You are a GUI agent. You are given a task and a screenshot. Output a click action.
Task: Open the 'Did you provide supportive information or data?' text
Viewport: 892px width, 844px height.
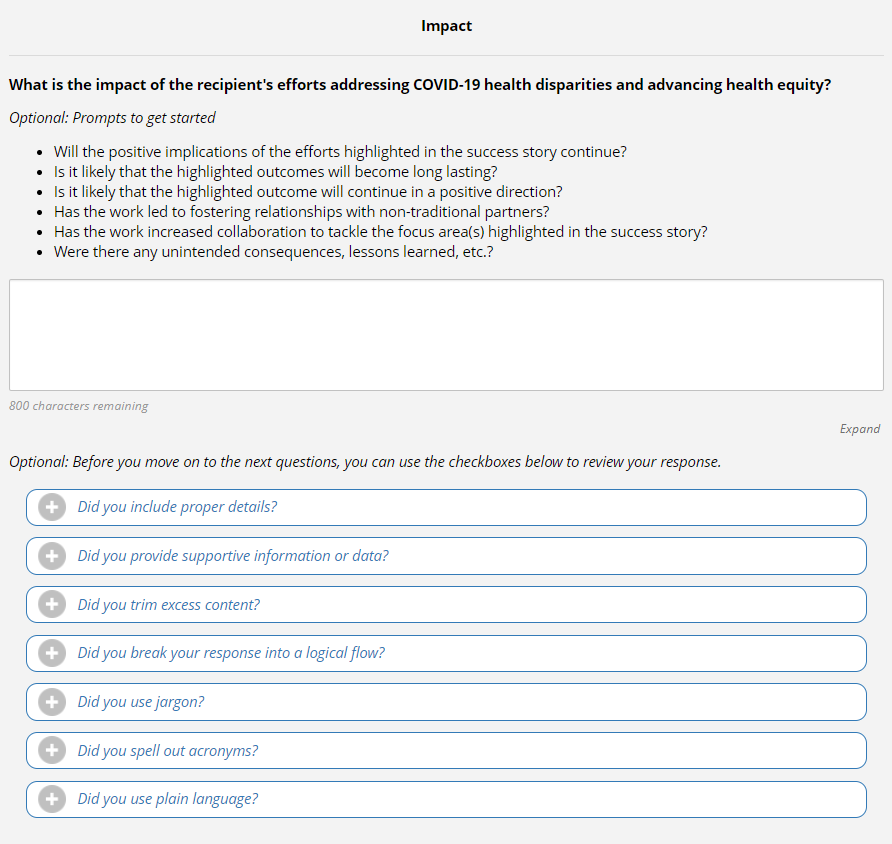233,556
